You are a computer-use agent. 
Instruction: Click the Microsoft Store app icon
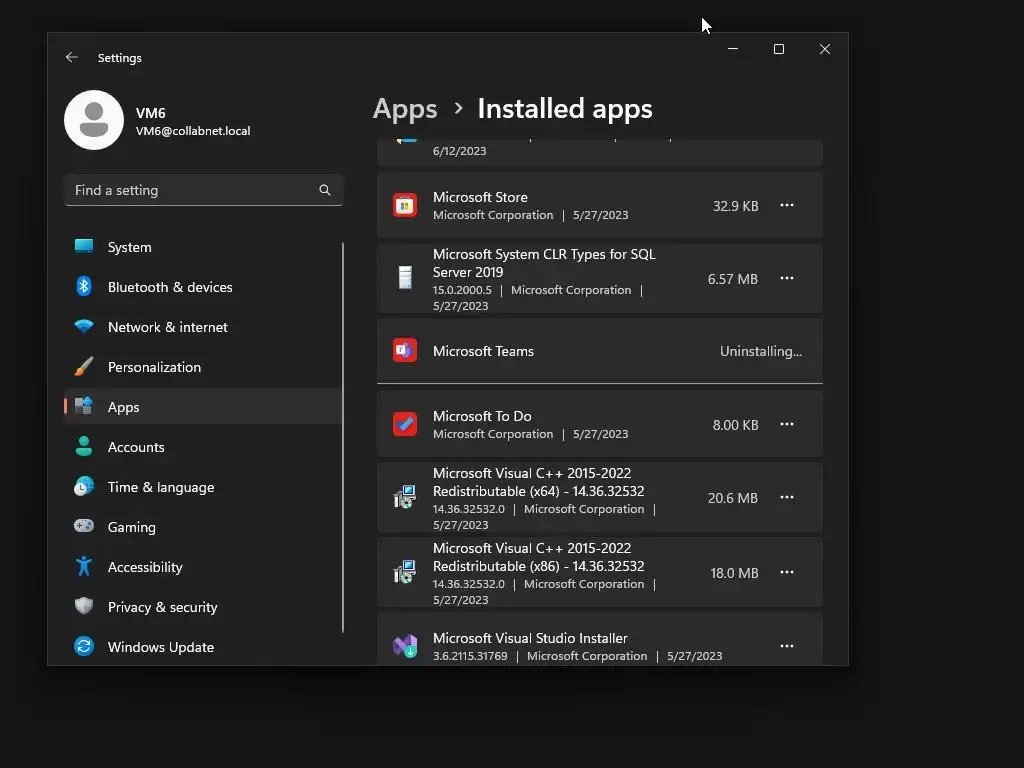(405, 205)
